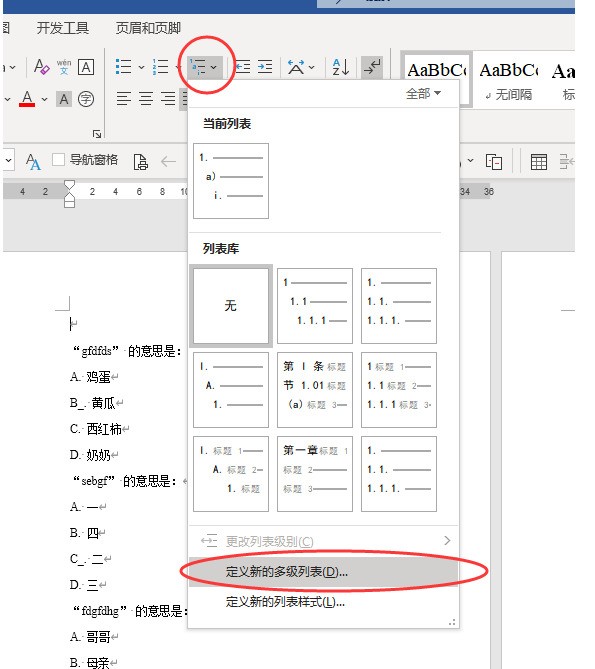595x669 pixels.
Task: Open the font dialog launcher
Action: tap(97, 134)
